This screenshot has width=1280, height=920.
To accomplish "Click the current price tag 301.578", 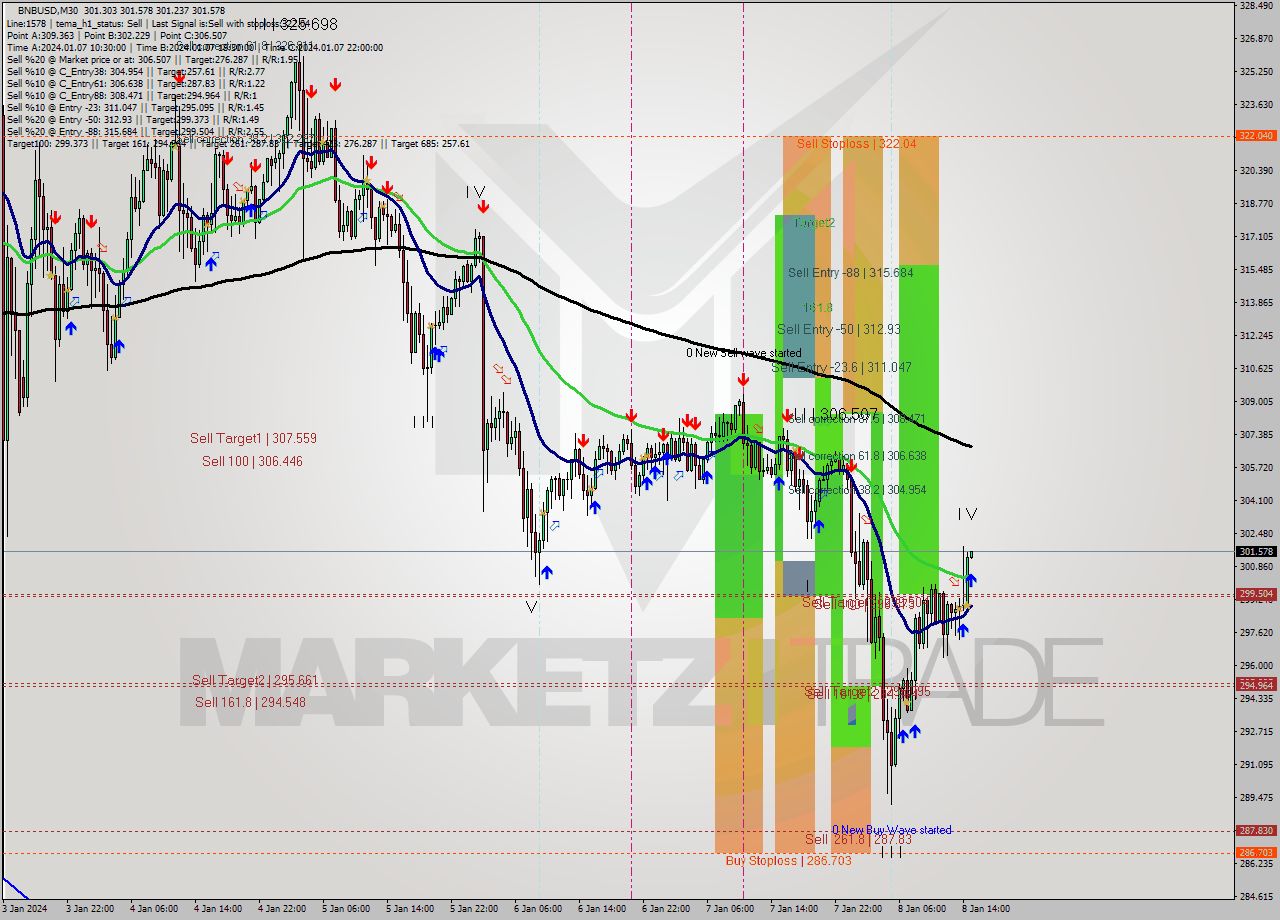I will (x=1256, y=552).
